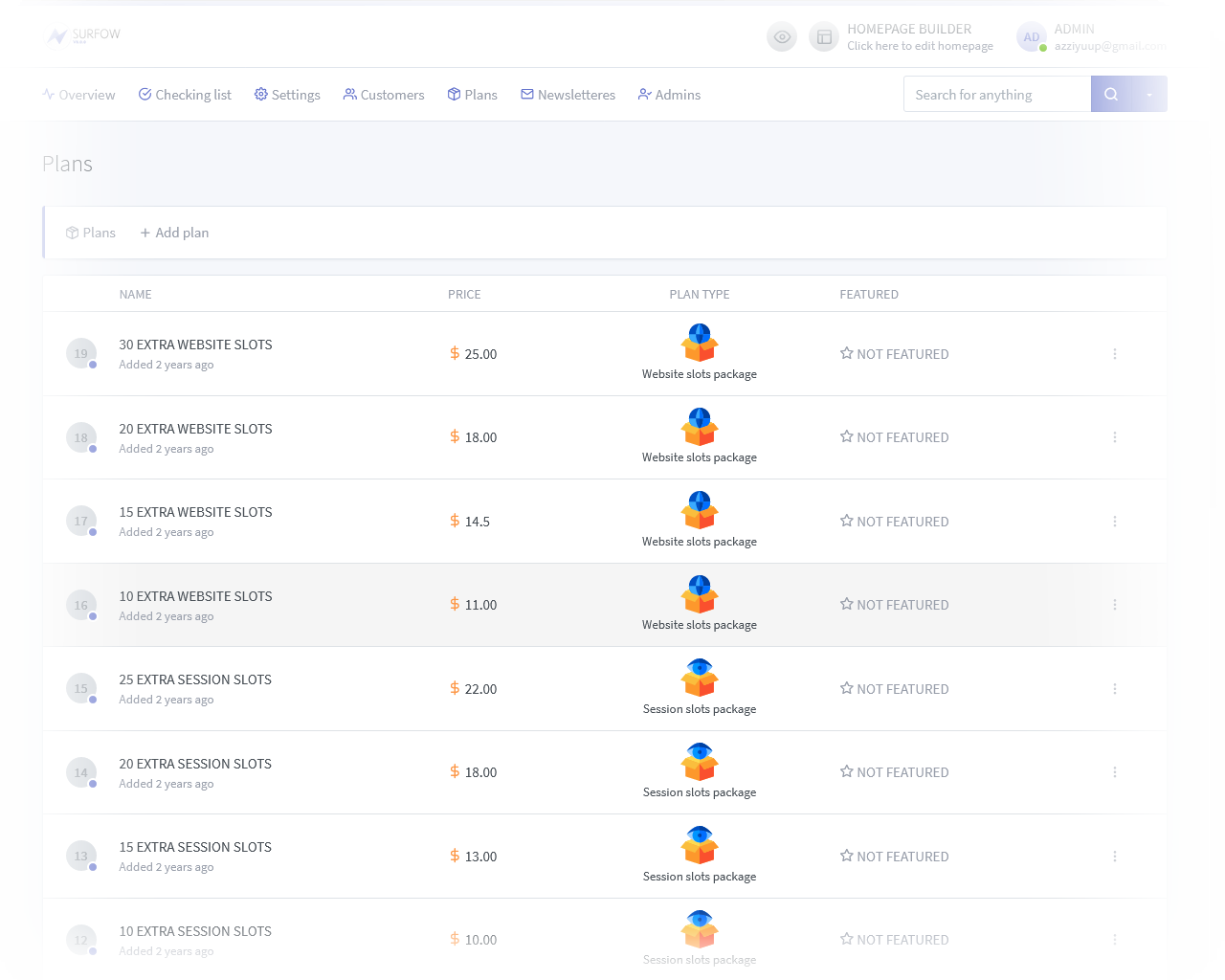Open the Settings navigation tab
1225x980 pixels.
click(287, 95)
